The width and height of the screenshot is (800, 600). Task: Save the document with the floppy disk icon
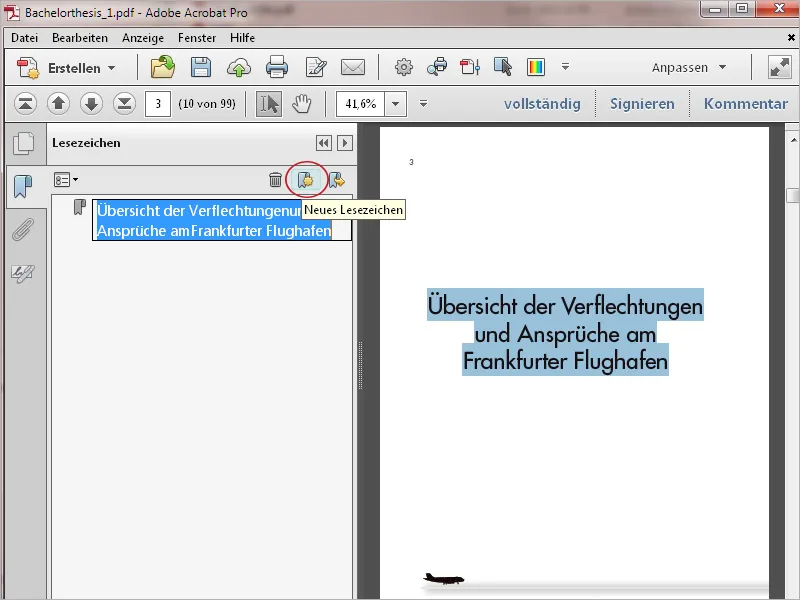tap(201, 67)
